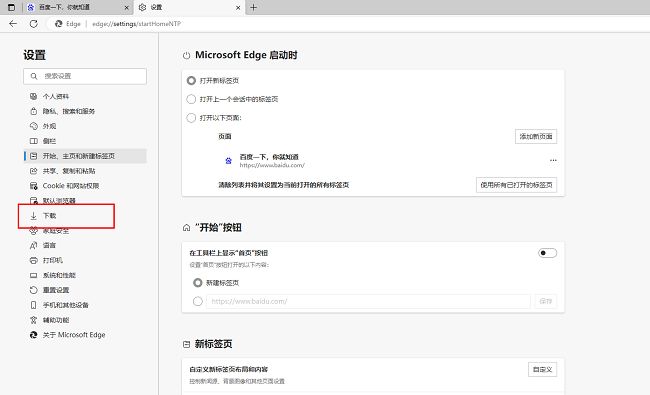The image size is (650, 395).
Task: Select 打开上一个会话中的标签页 radio option
Action: pos(191,99)
